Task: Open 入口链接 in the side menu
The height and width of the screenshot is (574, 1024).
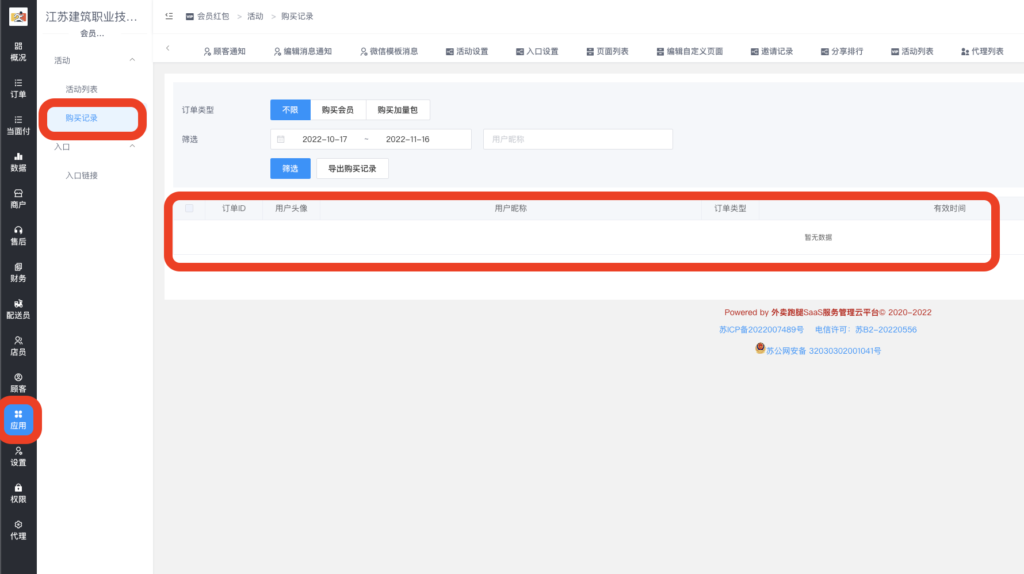Action: (82, 176)
